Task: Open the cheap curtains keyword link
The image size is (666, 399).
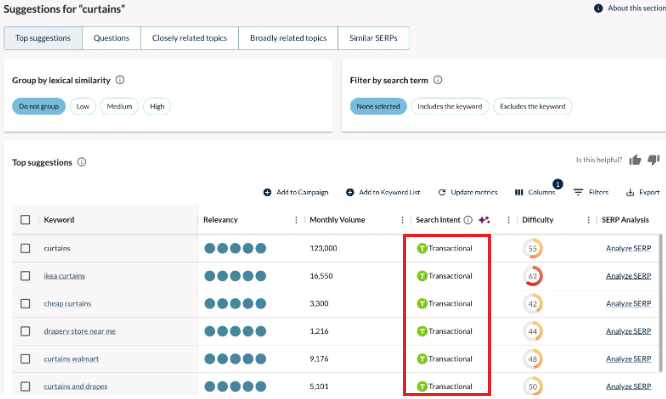Action: 67,303
